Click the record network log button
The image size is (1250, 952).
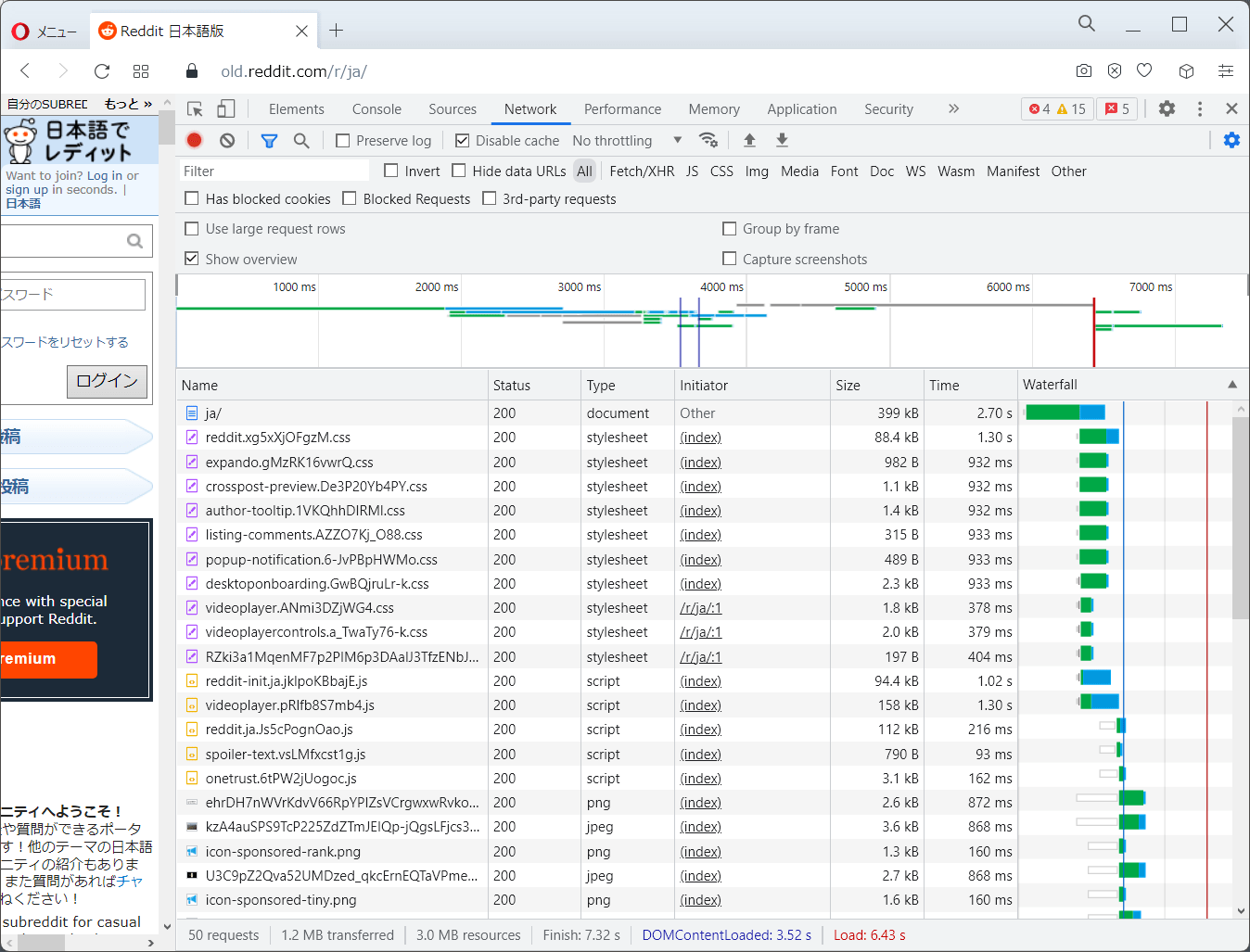point(194,140)
